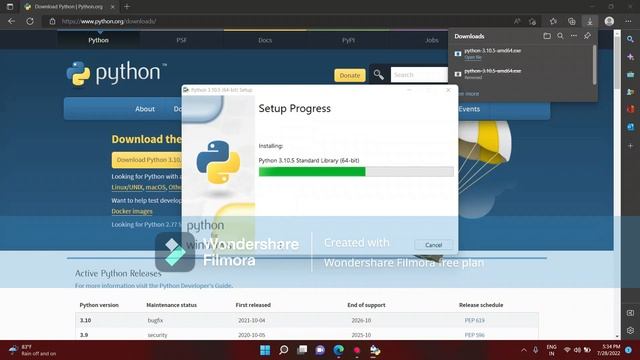
Task: Click the python.org search magnifier icon
Action: pos(379,75)
